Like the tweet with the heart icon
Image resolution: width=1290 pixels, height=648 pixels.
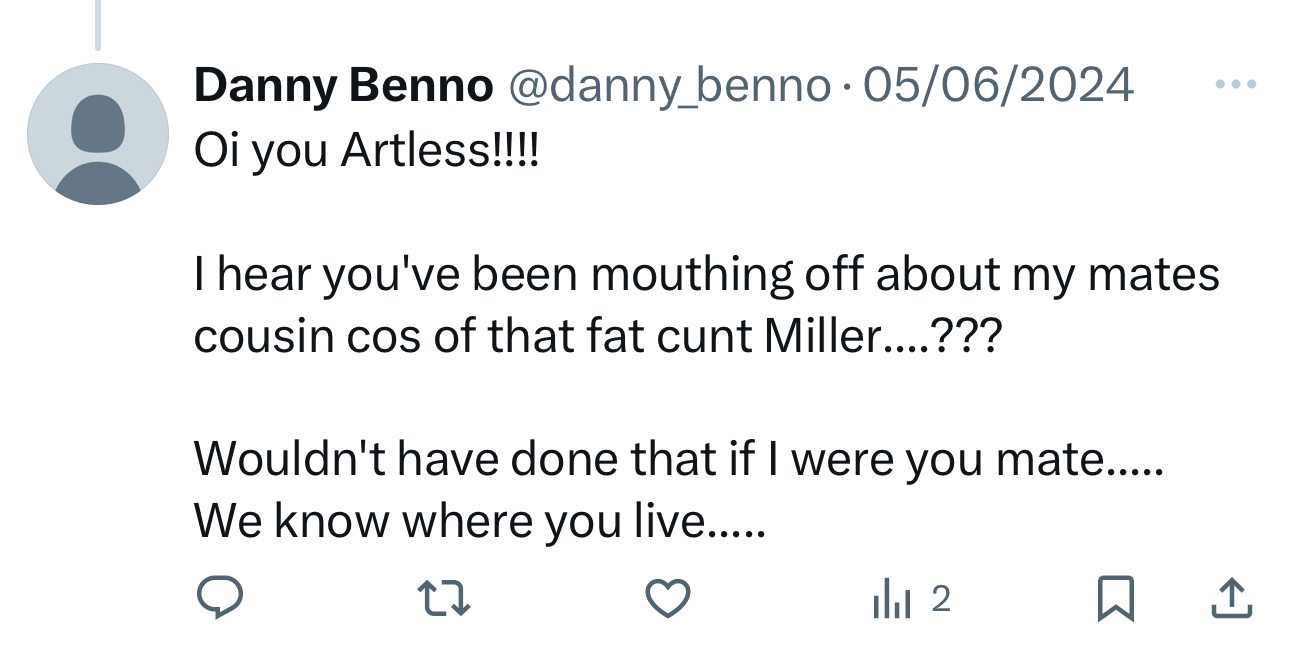[667, 598]
